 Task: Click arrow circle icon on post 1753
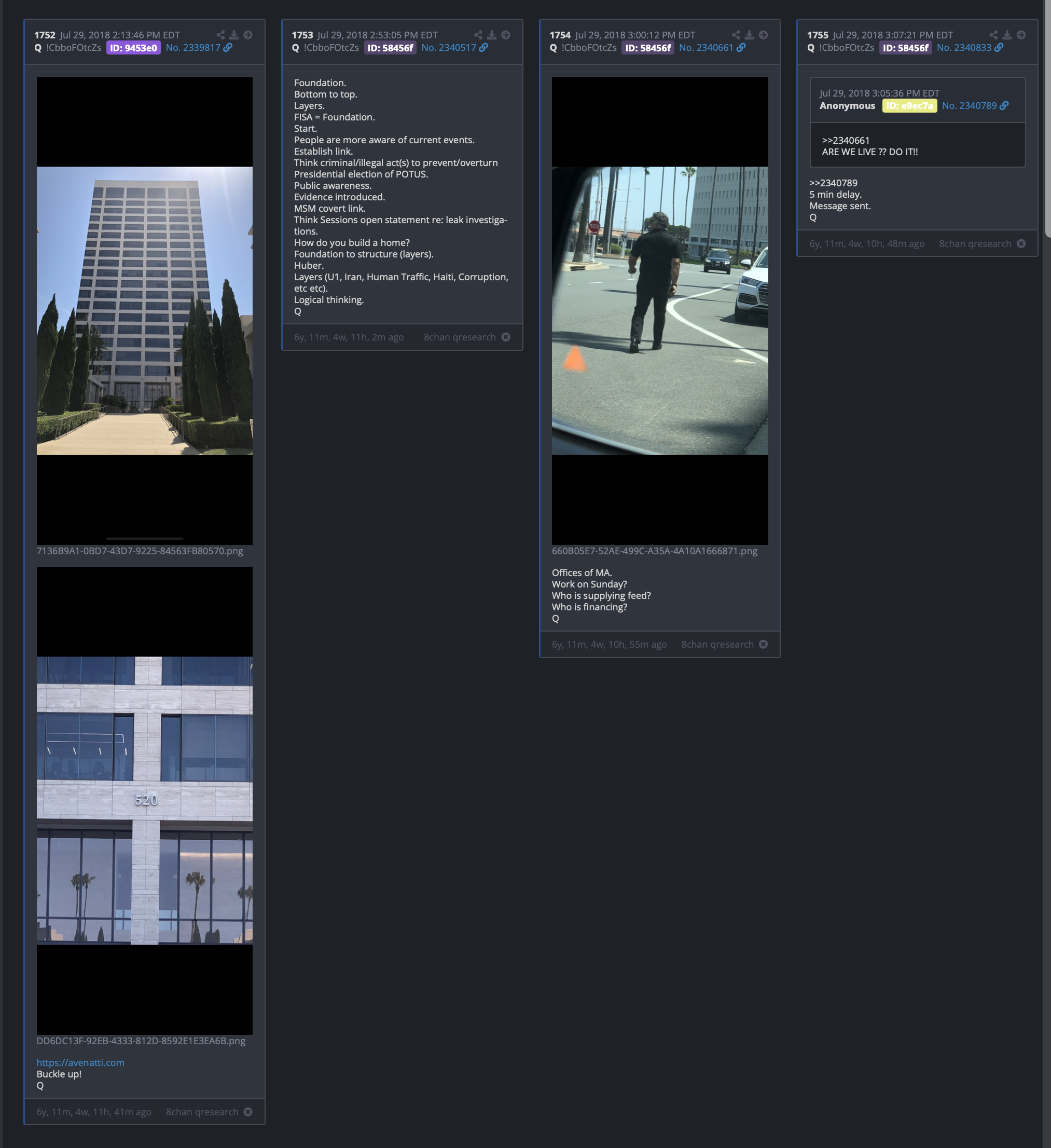point(506,35)
